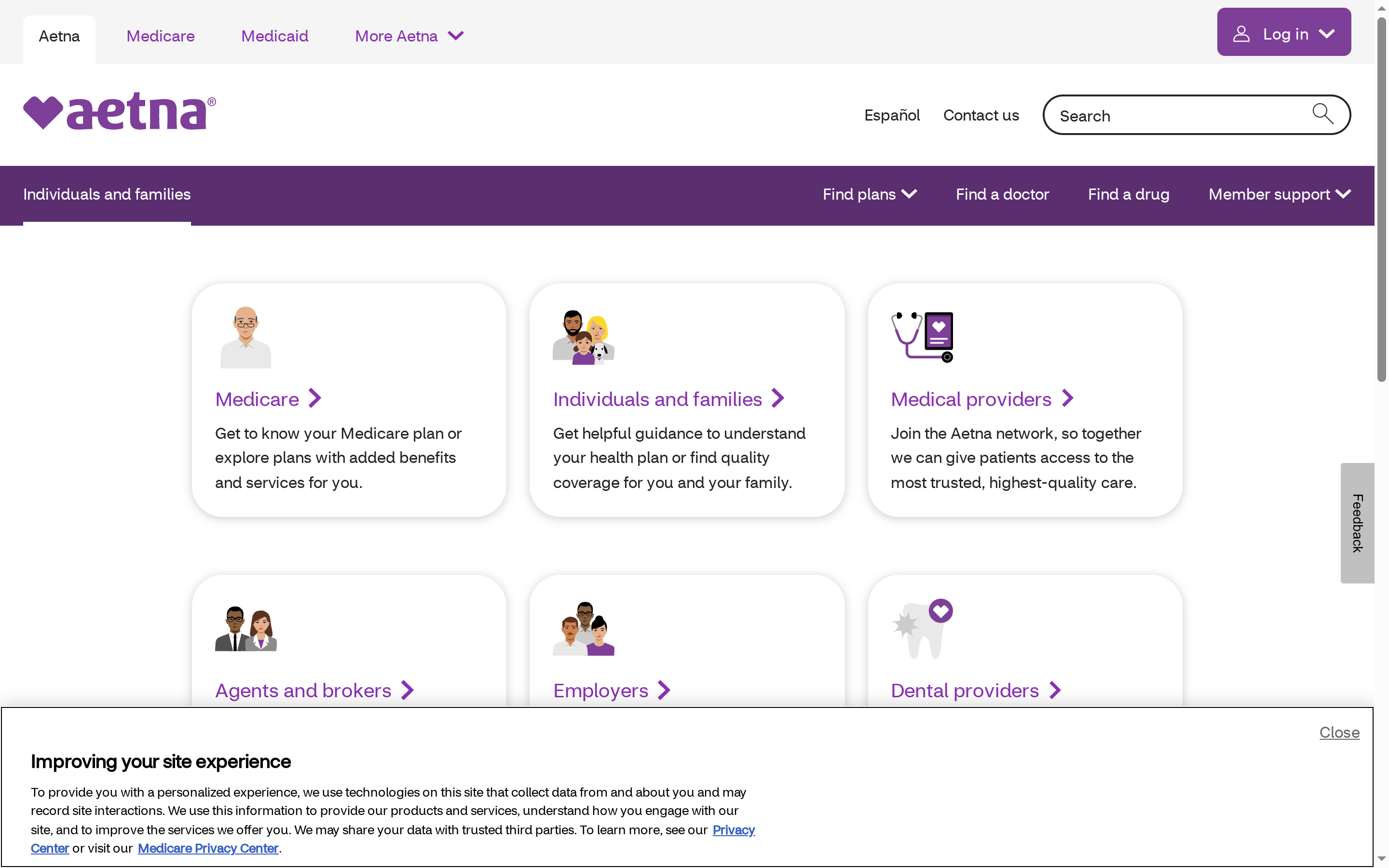
Task: Click the search magnifying glass icon
Action: click(1322, 114)
